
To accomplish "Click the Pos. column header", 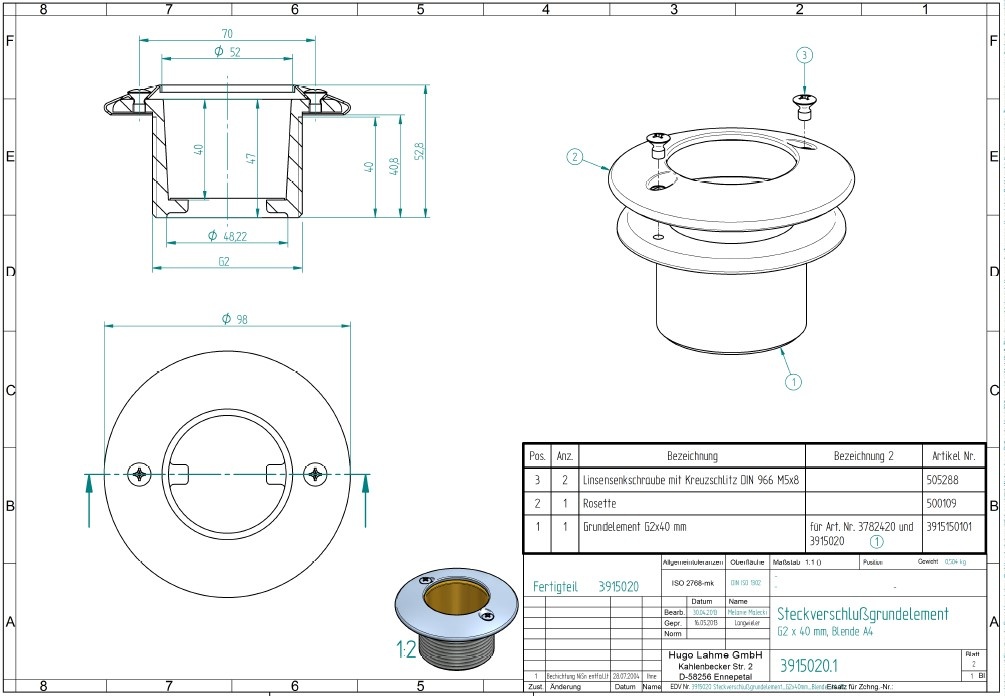I will (537, 456).
